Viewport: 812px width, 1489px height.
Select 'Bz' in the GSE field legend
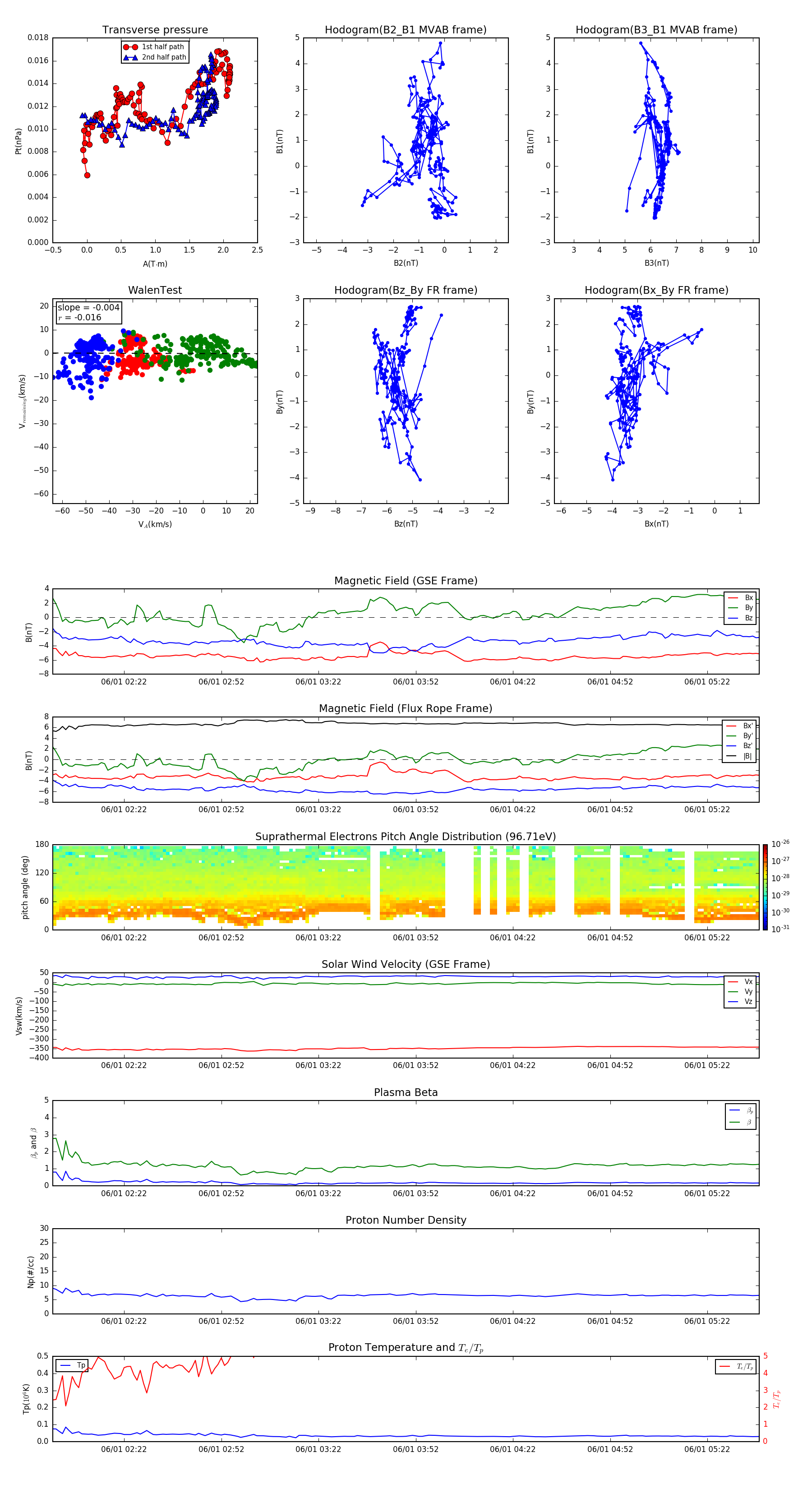[x=740, y=618]
